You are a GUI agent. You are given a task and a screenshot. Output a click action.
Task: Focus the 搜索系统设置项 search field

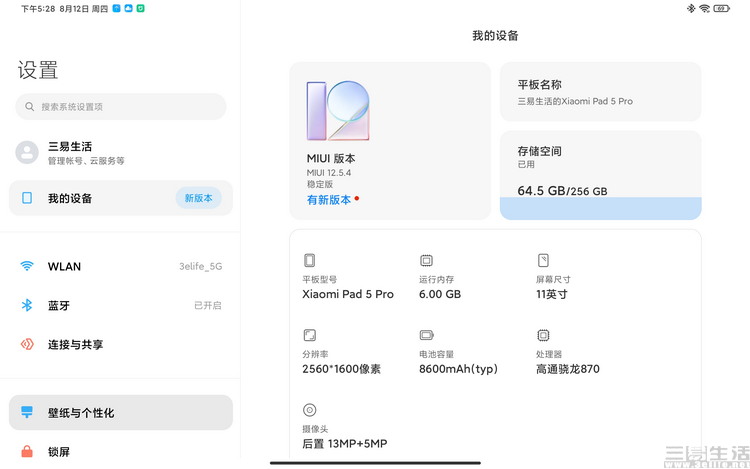(121, 107)
